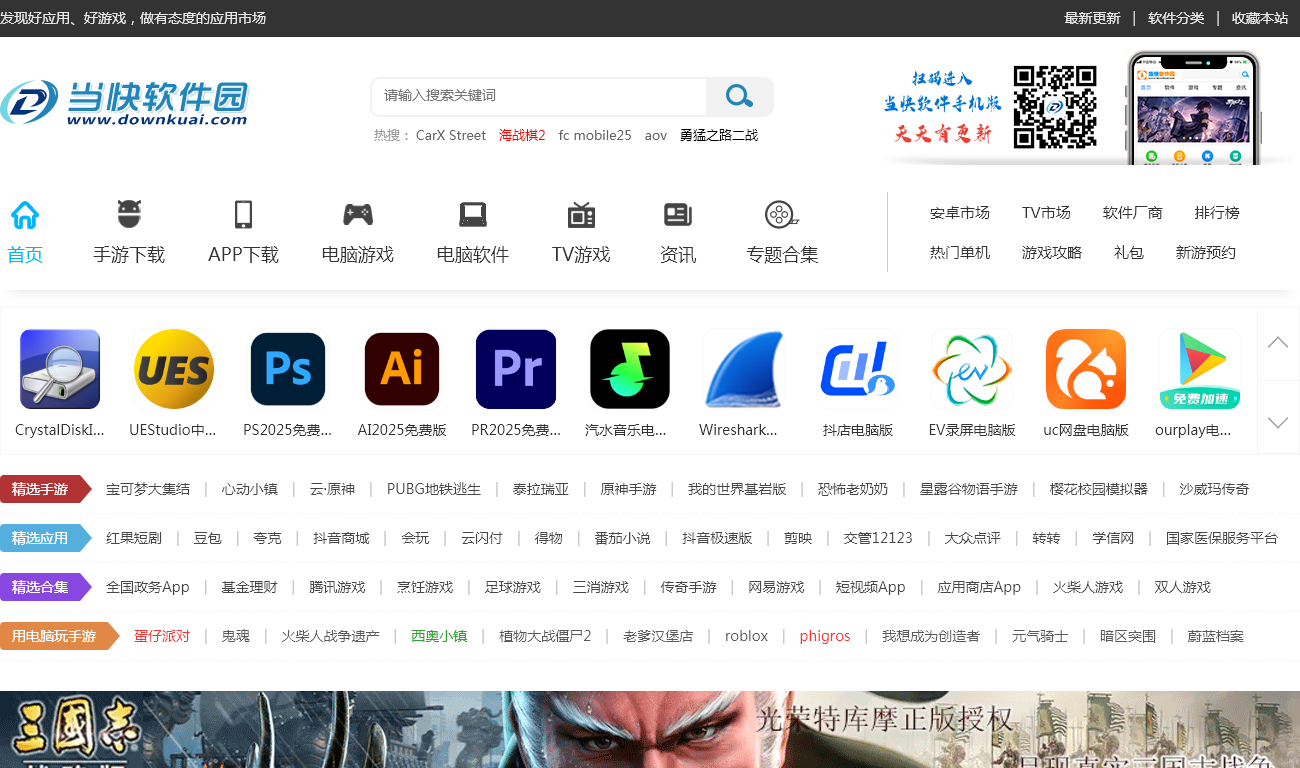This screenshot has width=1300, height=768.
Task: Click the 资讯 news icon
Action: point(677,214)
